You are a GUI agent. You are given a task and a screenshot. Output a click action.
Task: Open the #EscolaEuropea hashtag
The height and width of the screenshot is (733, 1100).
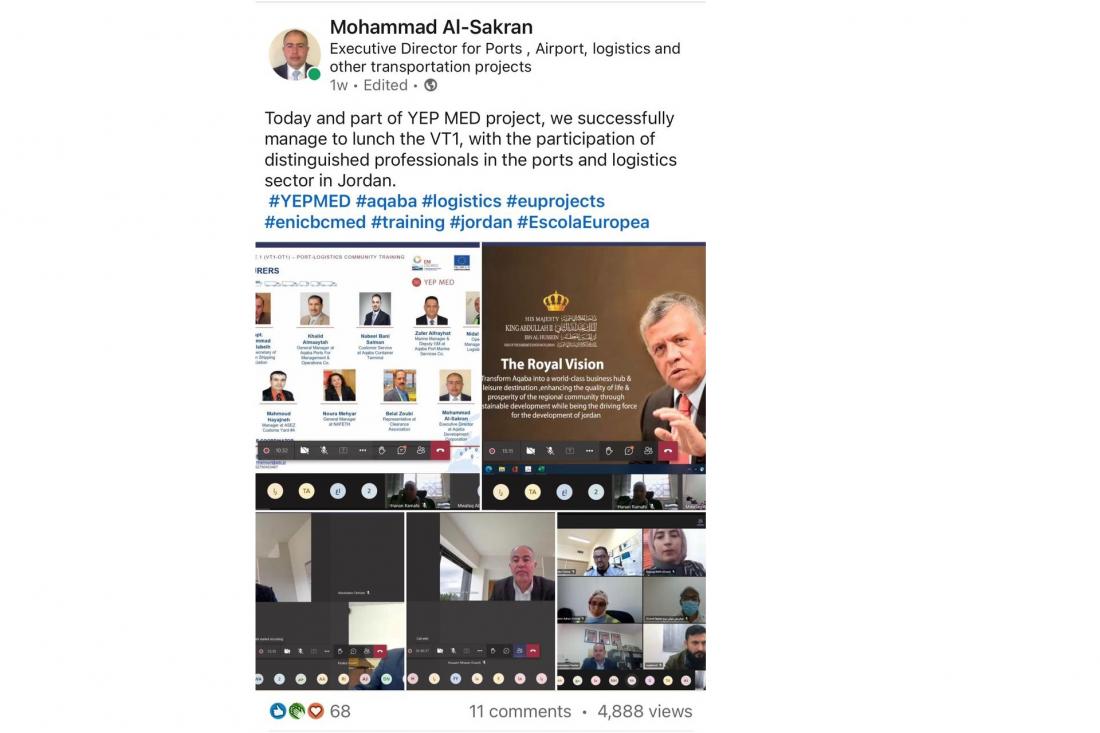point(583,222)
